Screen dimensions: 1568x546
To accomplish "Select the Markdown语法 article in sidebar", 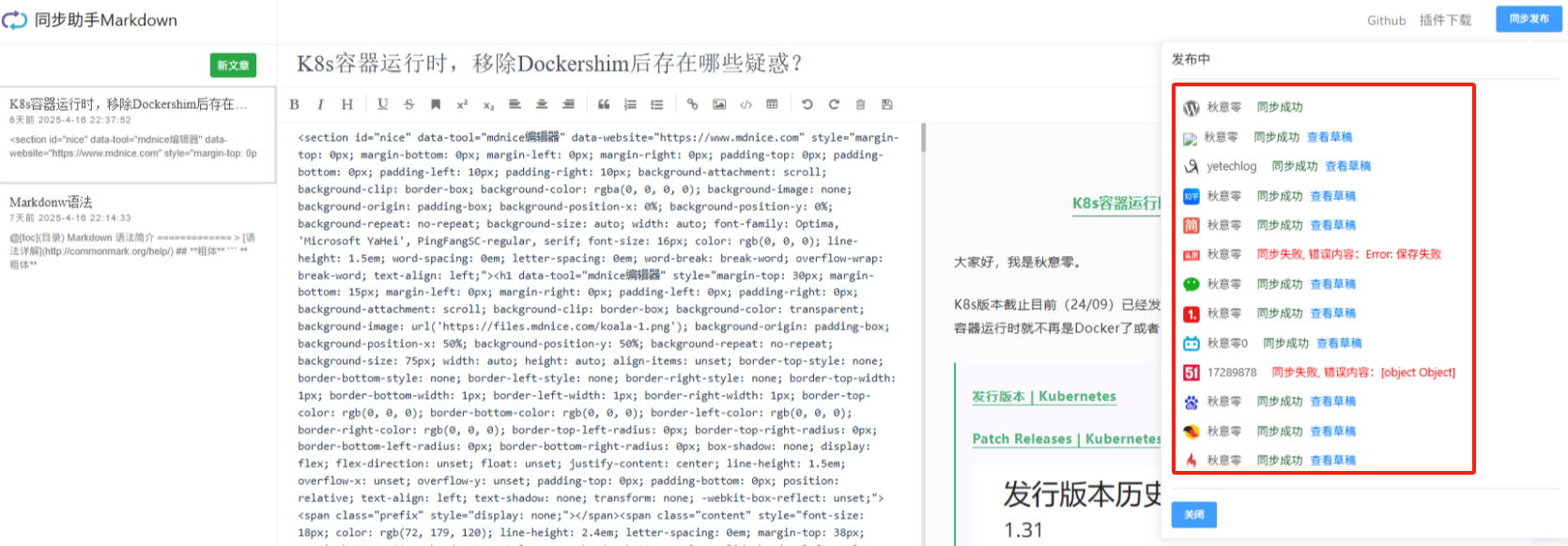I will [138, 232].
